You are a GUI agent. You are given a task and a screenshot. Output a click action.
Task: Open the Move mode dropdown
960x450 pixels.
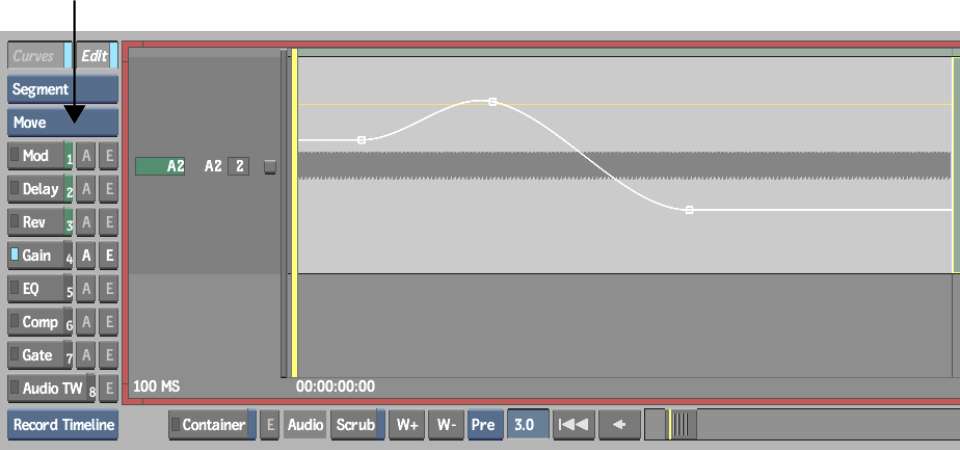click(62, 122)
